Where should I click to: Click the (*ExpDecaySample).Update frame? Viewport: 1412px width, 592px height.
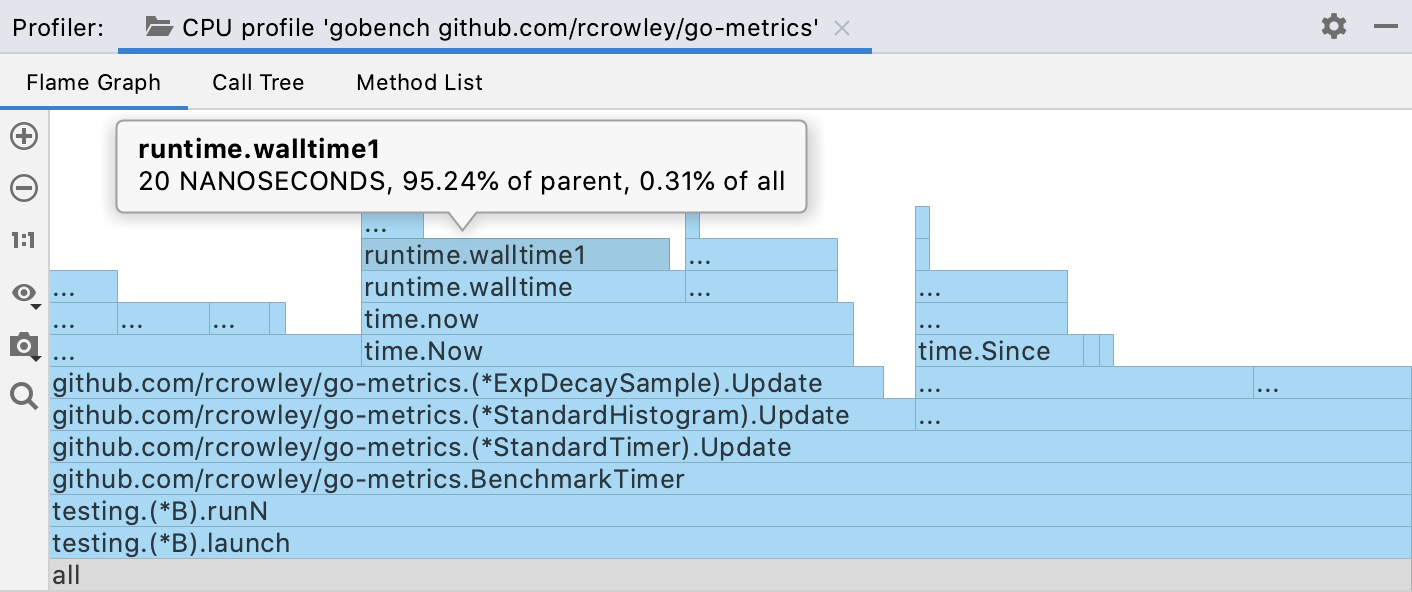click(466, 383)
